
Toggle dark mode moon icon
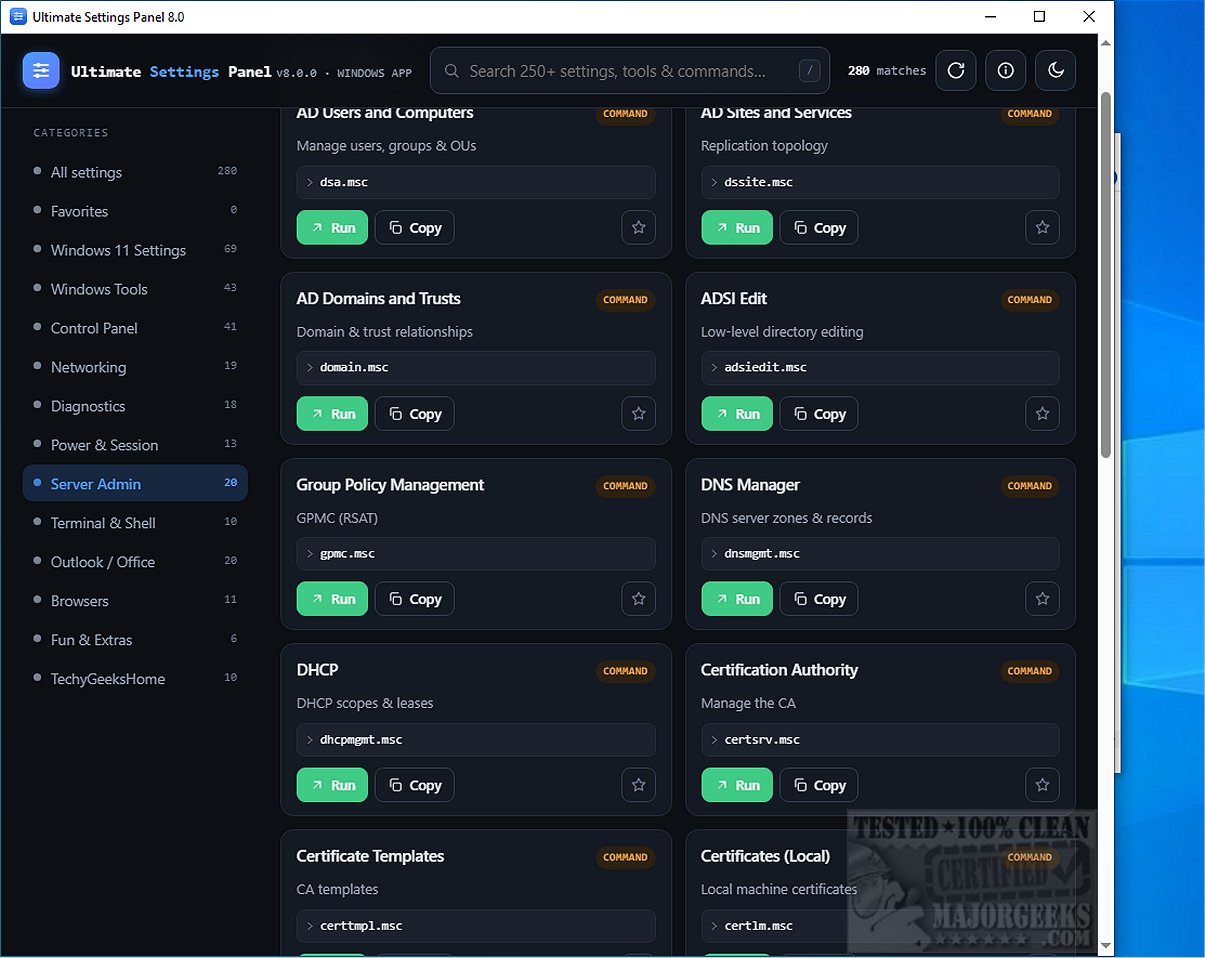click(1056, 71)
